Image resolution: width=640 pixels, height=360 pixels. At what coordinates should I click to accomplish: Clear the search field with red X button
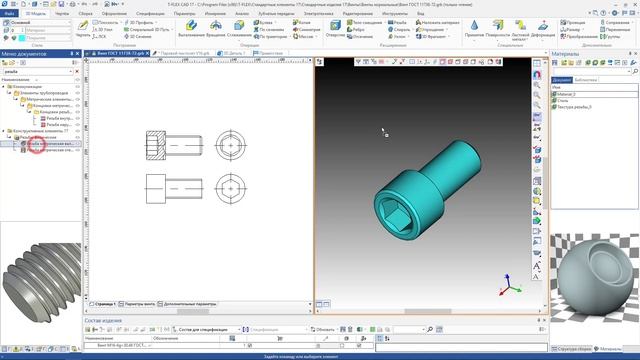coord(77,71)
